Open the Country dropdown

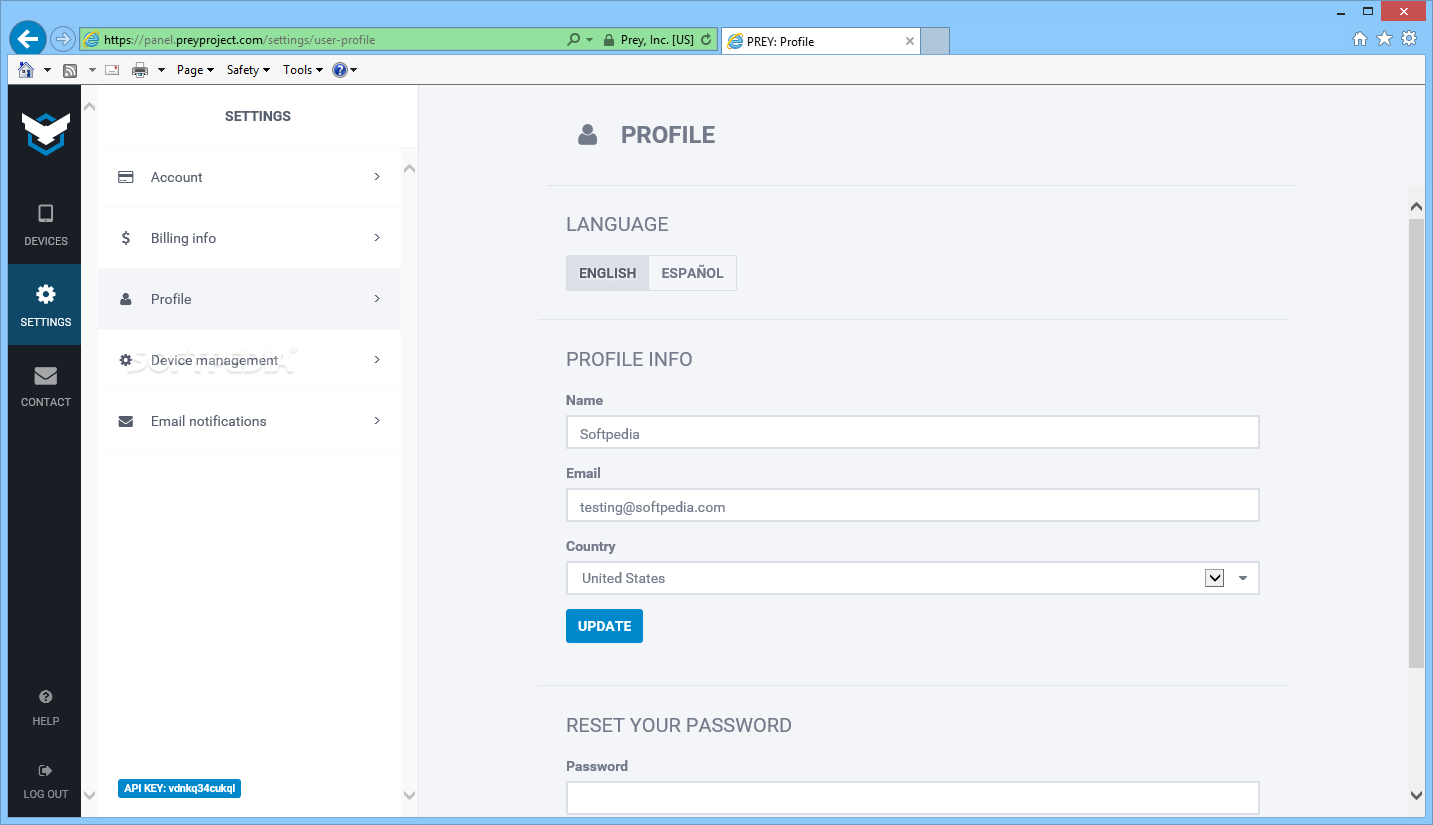(x=912, y=578)
